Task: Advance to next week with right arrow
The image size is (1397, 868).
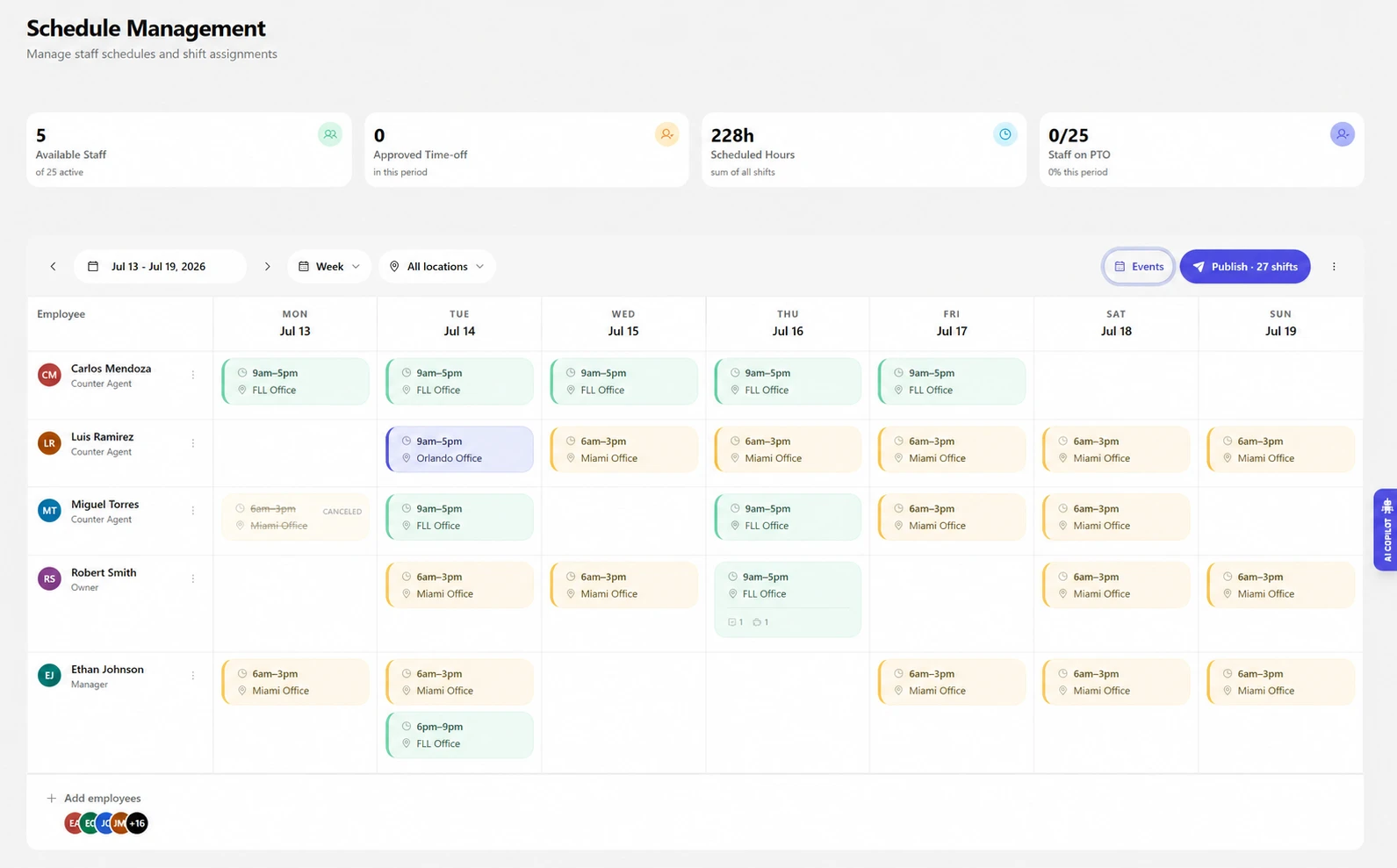Action: coord(267,267)
